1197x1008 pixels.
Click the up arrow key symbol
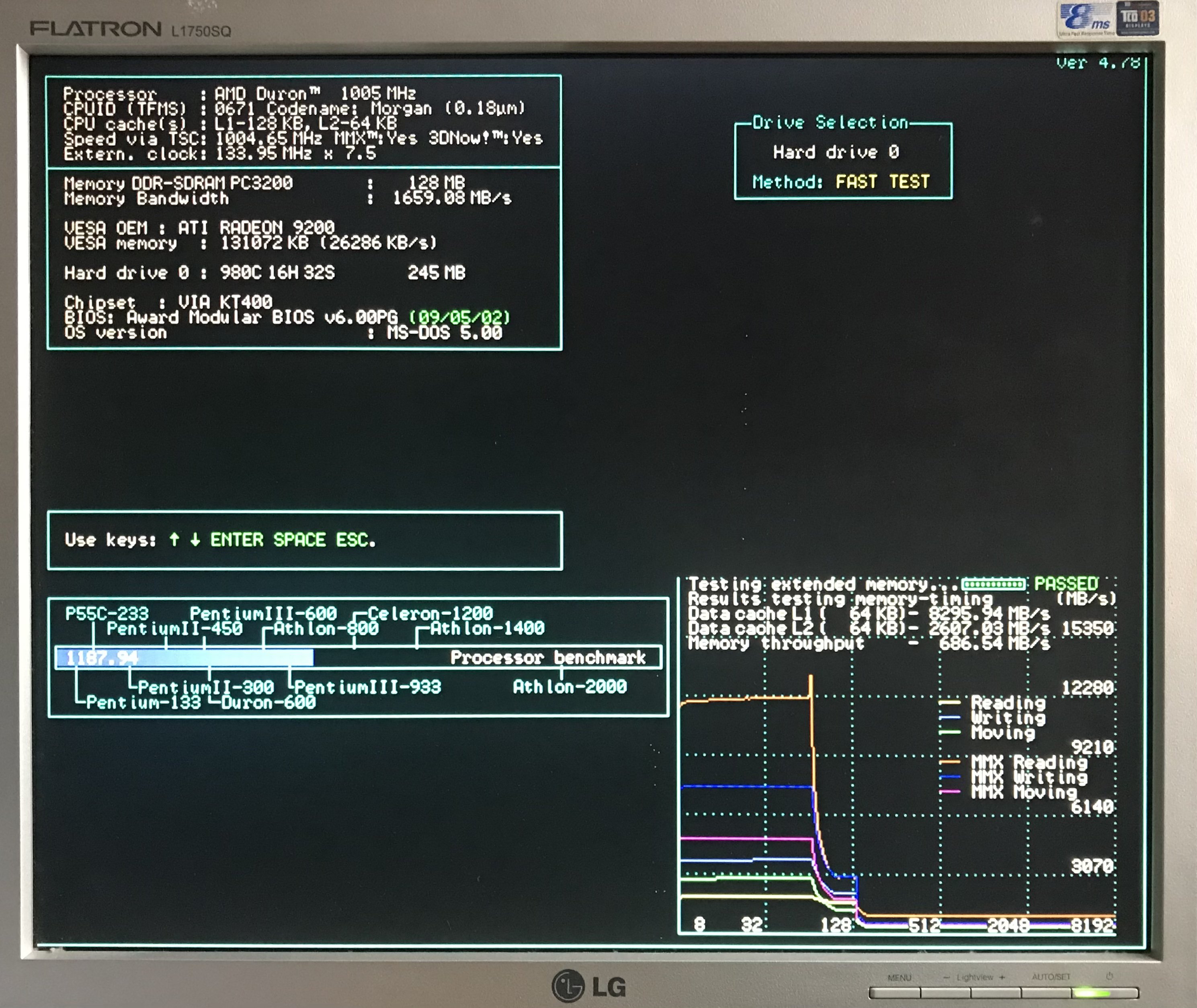click(x=174, y=539)
